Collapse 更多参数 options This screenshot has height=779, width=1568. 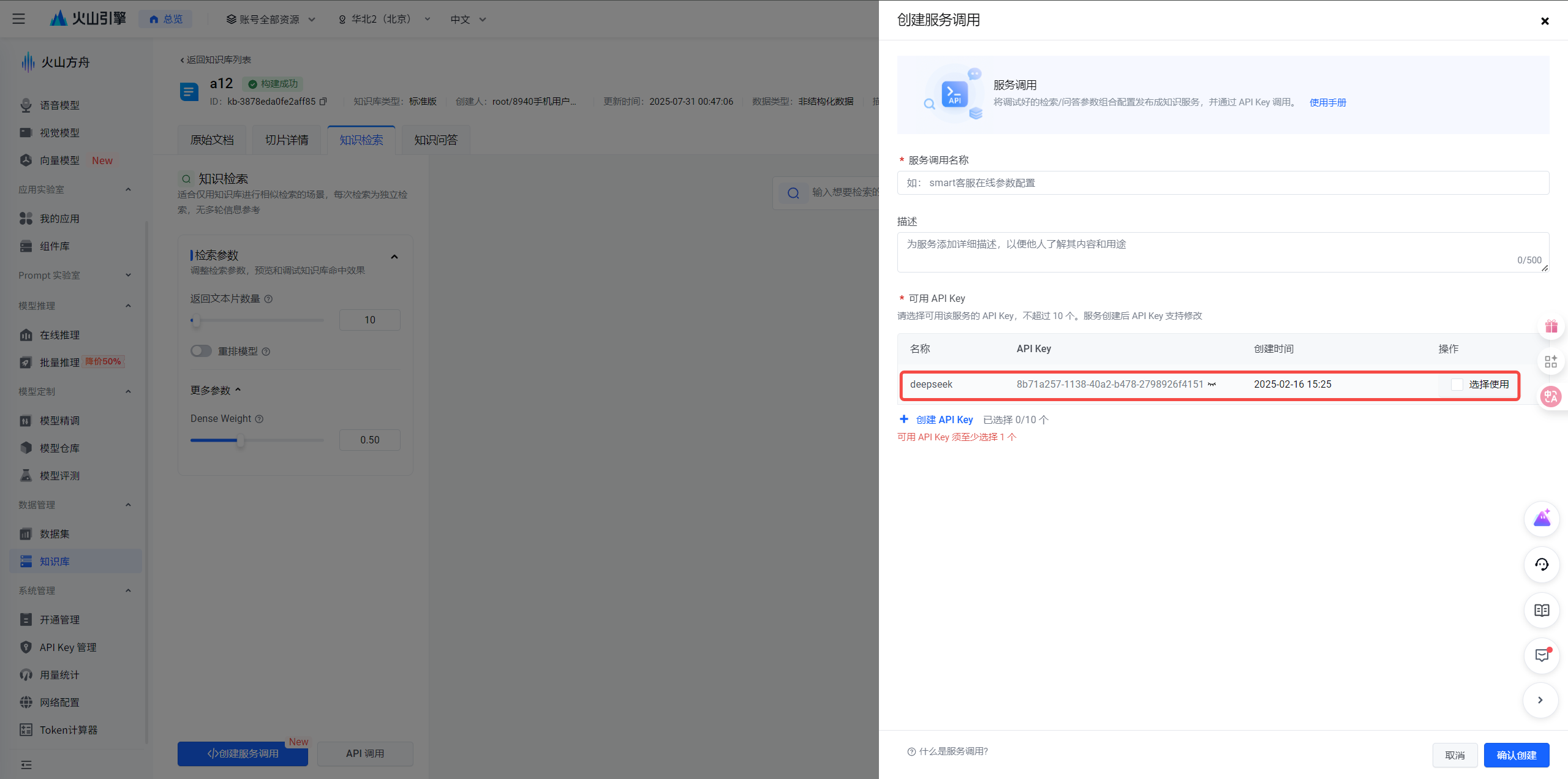point(216,390)
